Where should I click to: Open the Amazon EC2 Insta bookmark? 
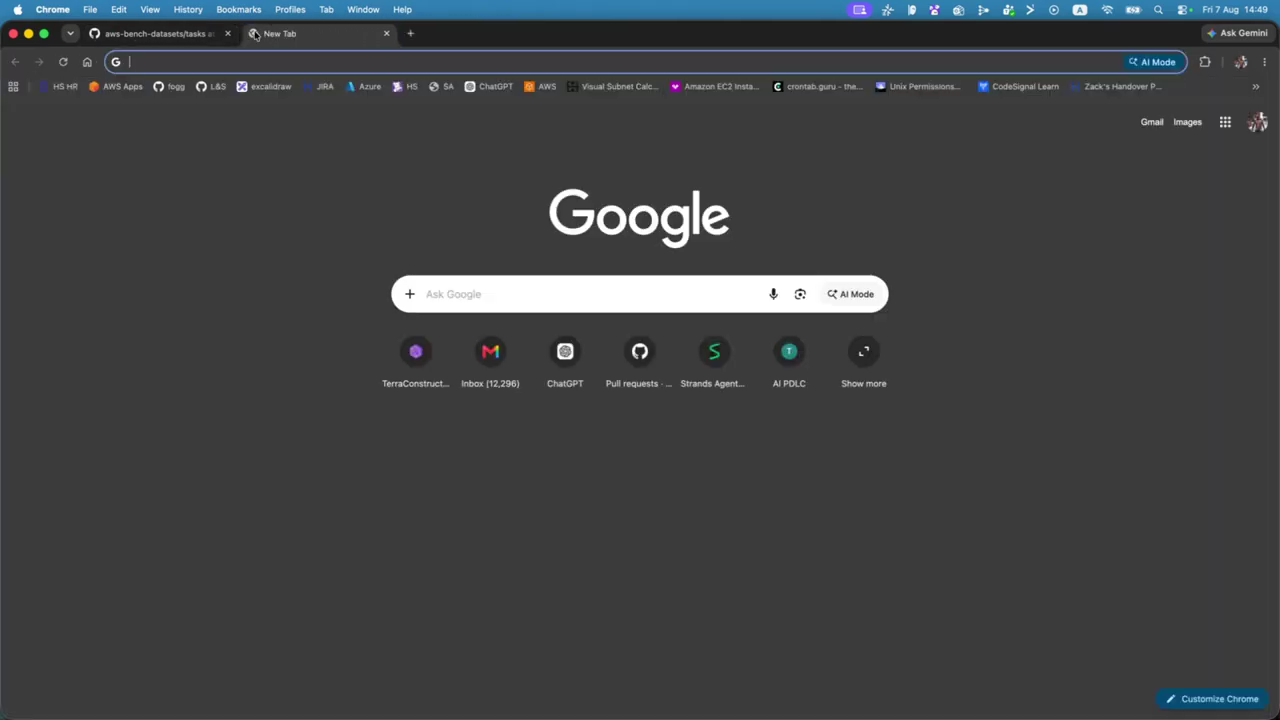[715, 87]
